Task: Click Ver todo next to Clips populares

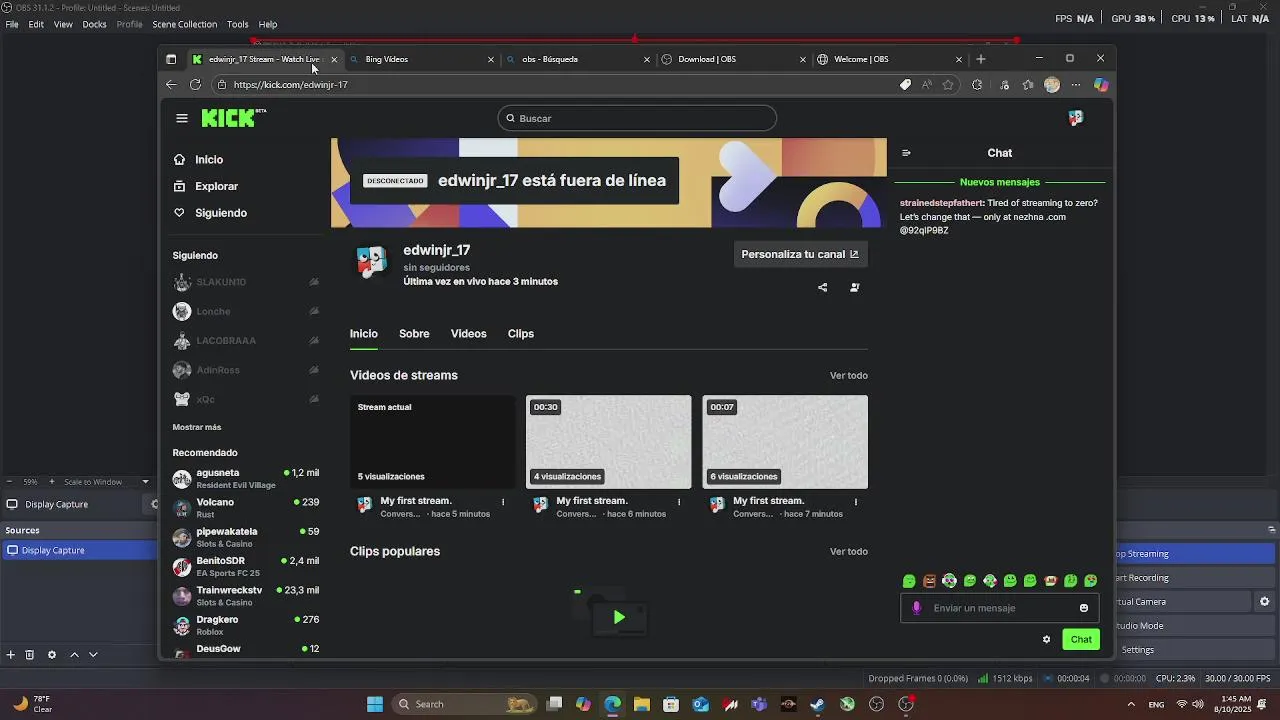Action: 849,552
